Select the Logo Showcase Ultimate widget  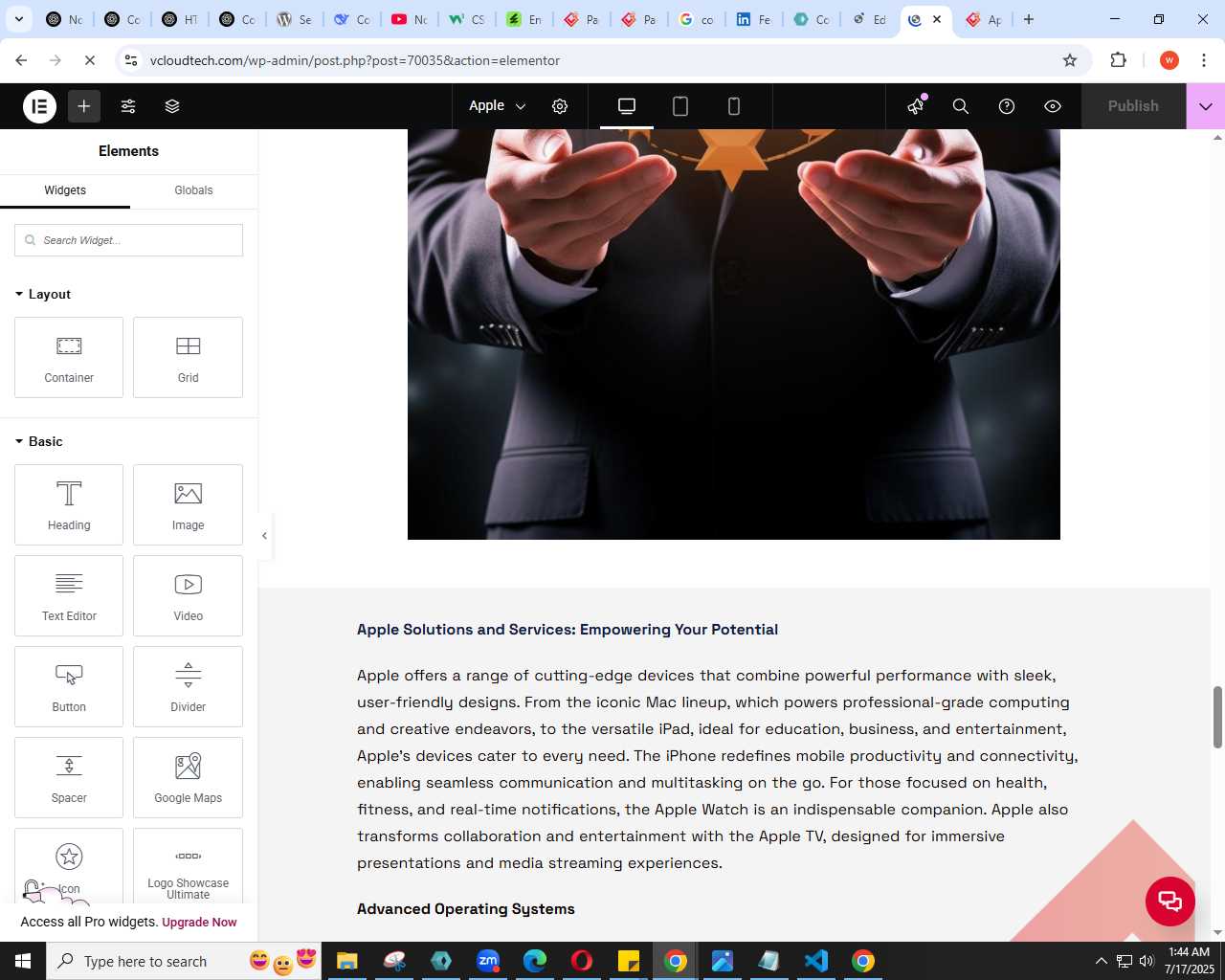[188, 865]
